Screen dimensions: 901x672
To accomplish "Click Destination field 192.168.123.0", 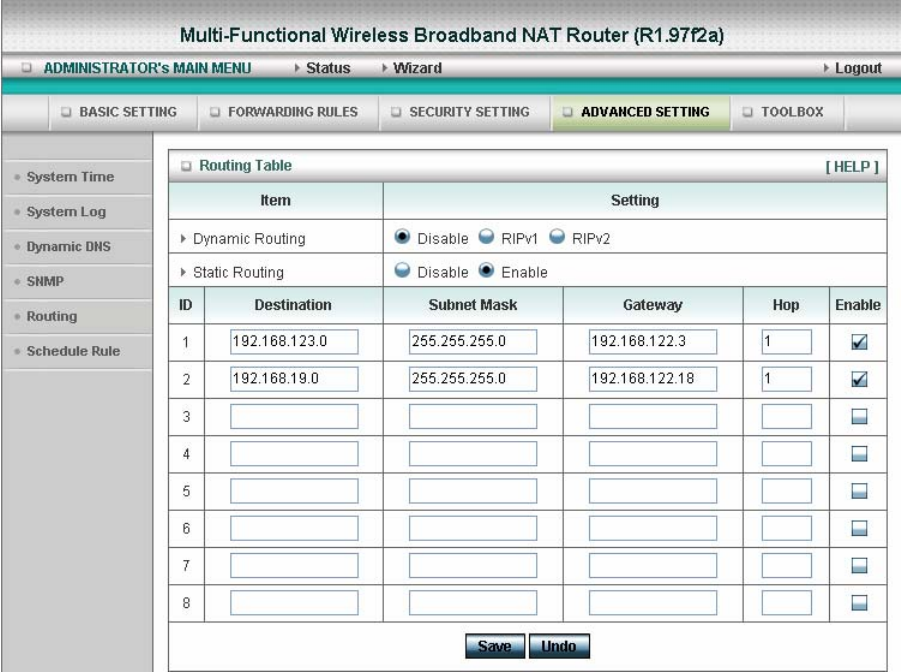I will (294, 341).
